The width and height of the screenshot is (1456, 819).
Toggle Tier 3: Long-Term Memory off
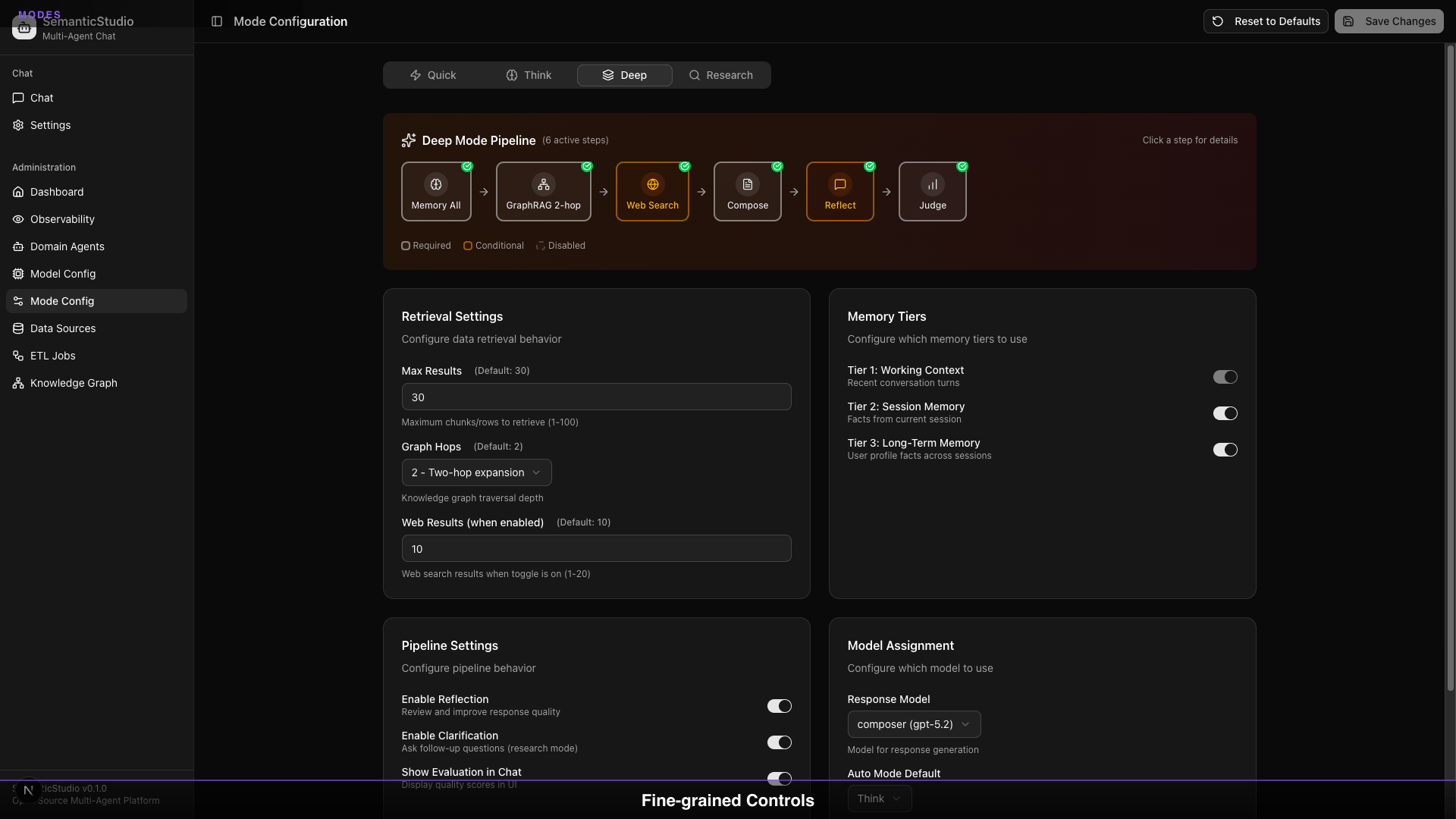click(x=1225, y=450)
